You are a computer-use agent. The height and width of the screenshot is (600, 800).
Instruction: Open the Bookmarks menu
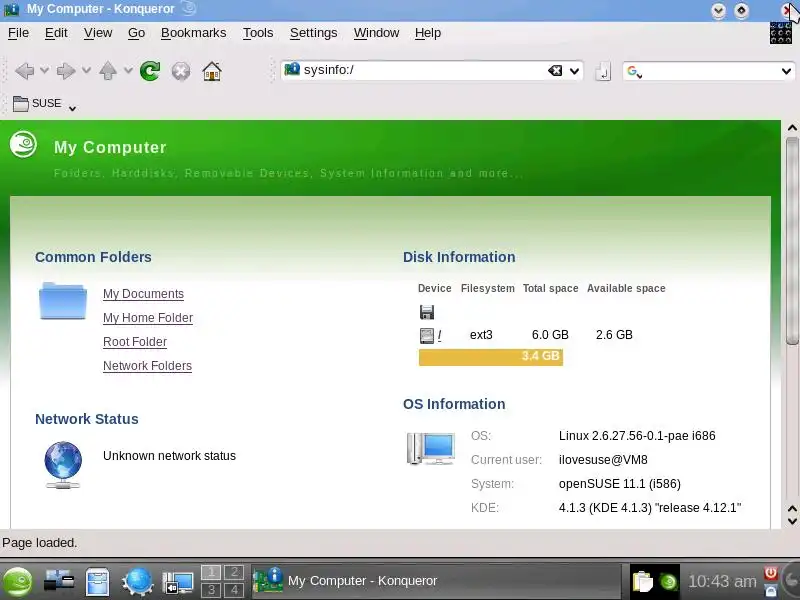click(x=193, y=33)
